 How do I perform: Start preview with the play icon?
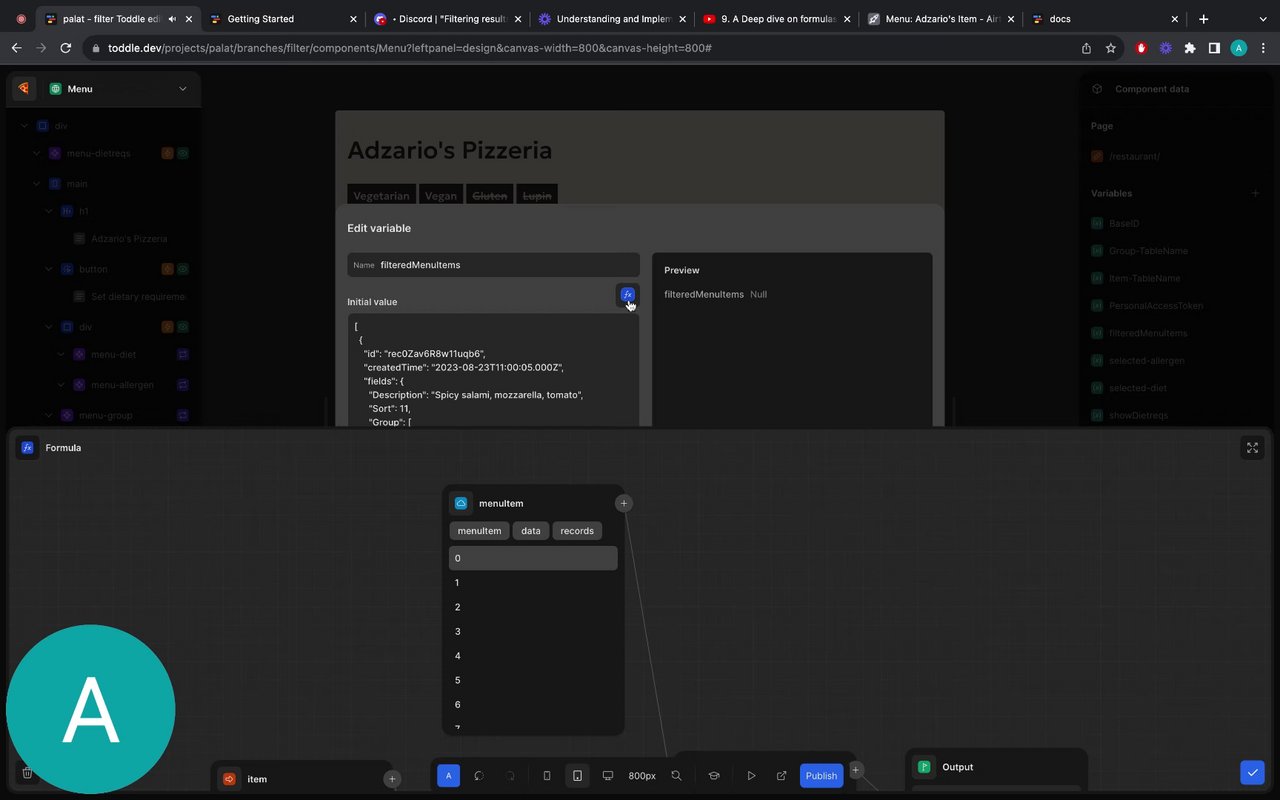(x=752, y=775)
